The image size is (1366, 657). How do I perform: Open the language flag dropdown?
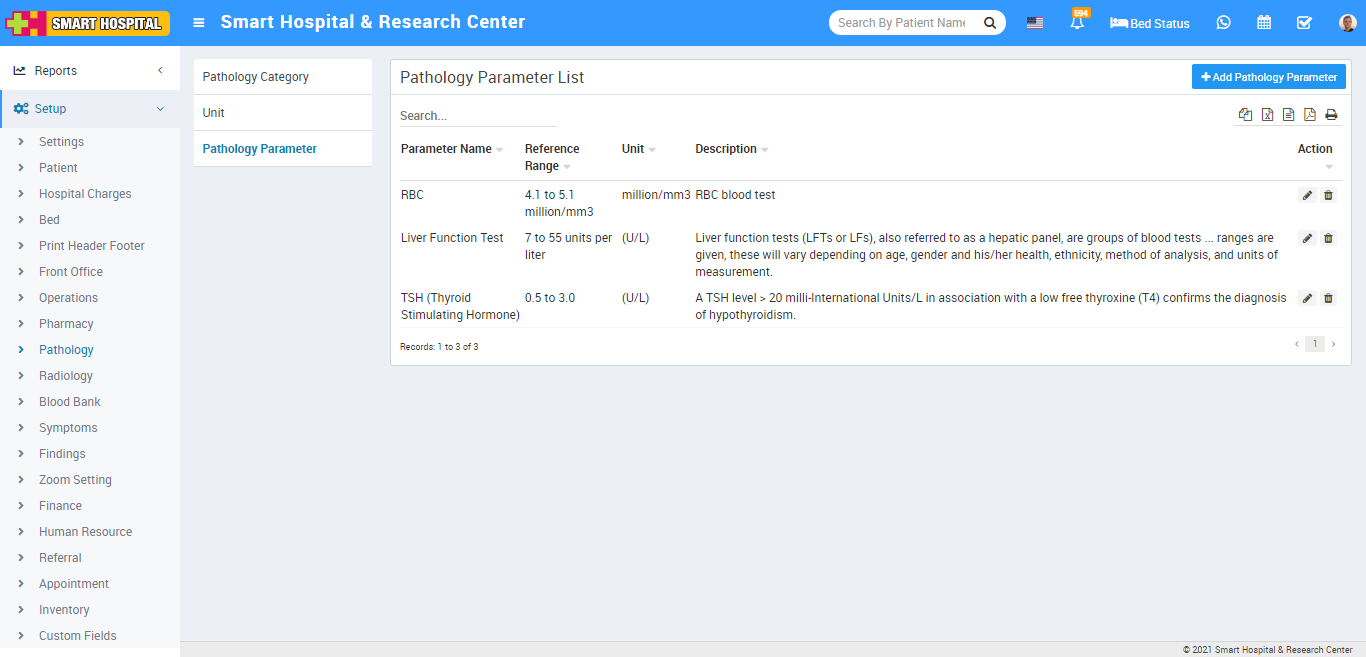1035,23
